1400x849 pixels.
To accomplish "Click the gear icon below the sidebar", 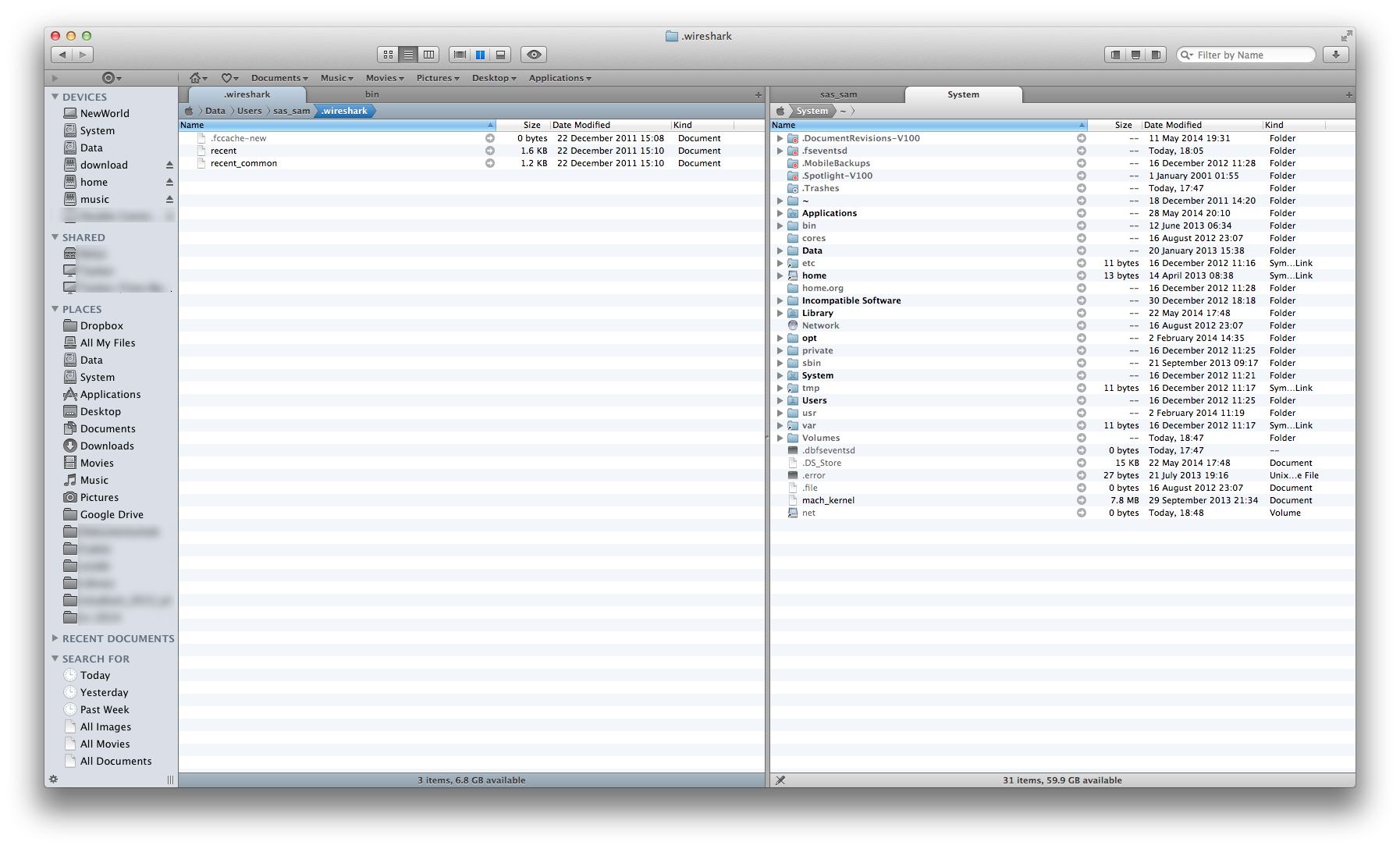I will pos(53,779).
